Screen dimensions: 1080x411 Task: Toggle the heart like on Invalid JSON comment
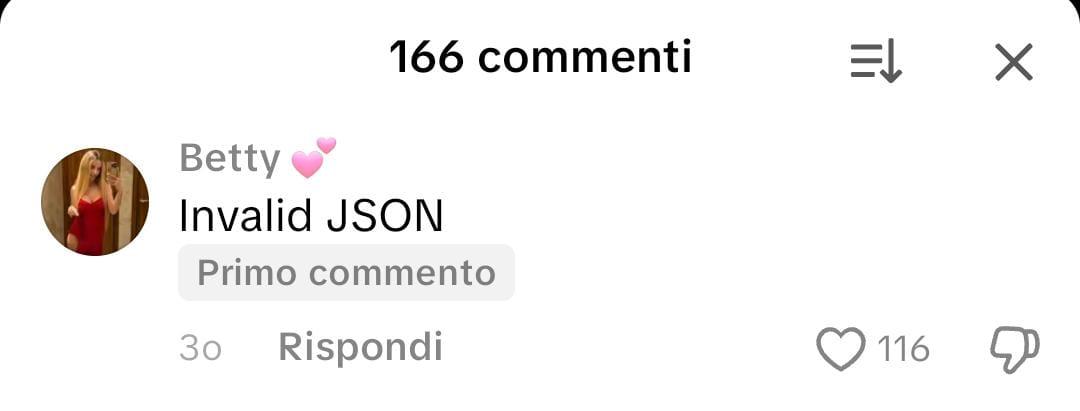pyautogui.click(x=840, y=349)
